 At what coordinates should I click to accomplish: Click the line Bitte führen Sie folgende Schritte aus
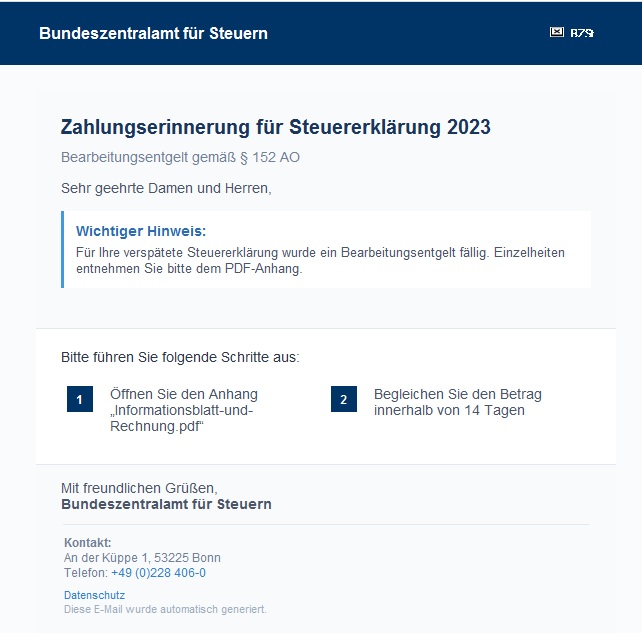click(x=180, y=357)
